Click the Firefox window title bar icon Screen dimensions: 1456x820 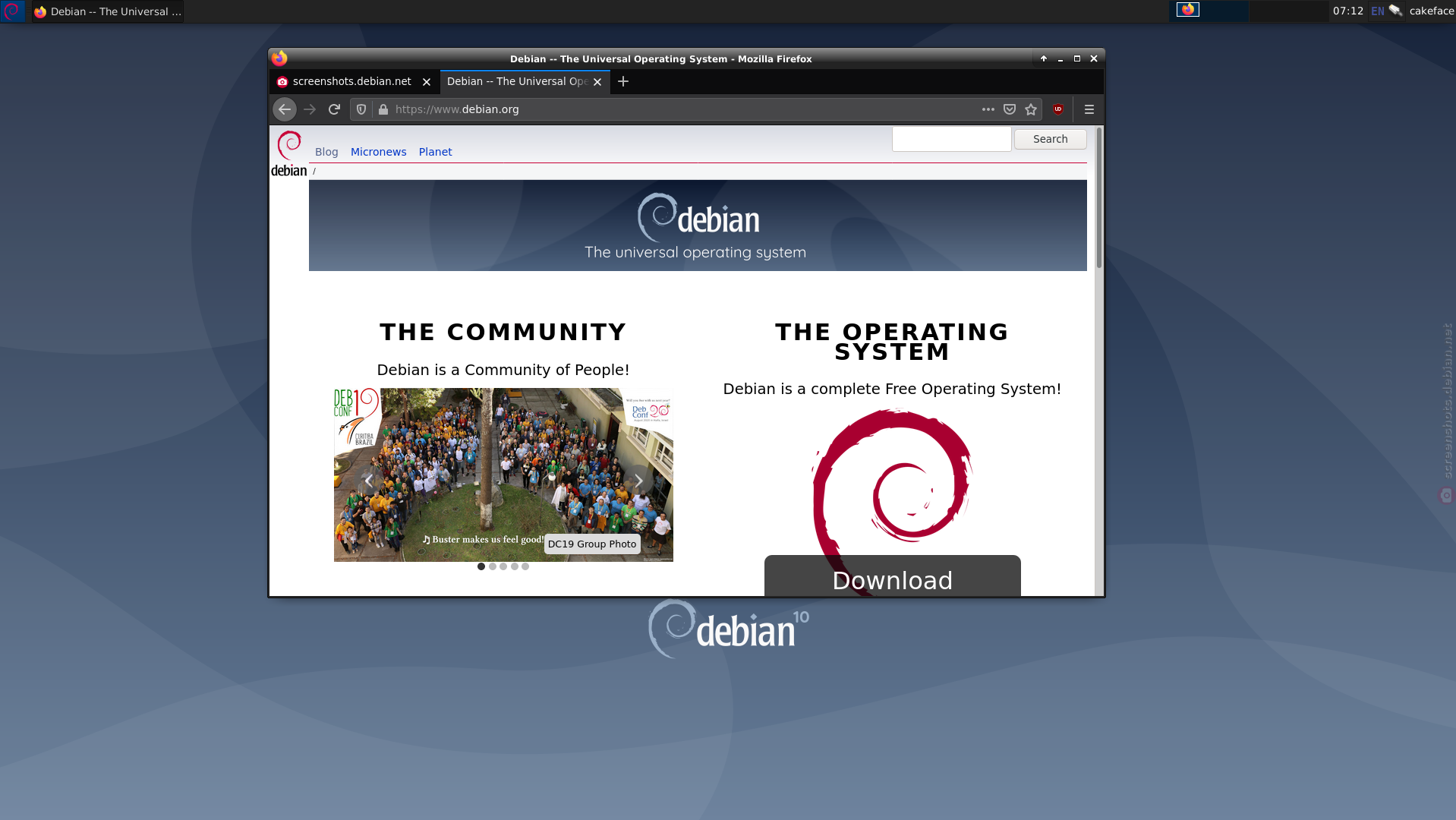point(279,58)
